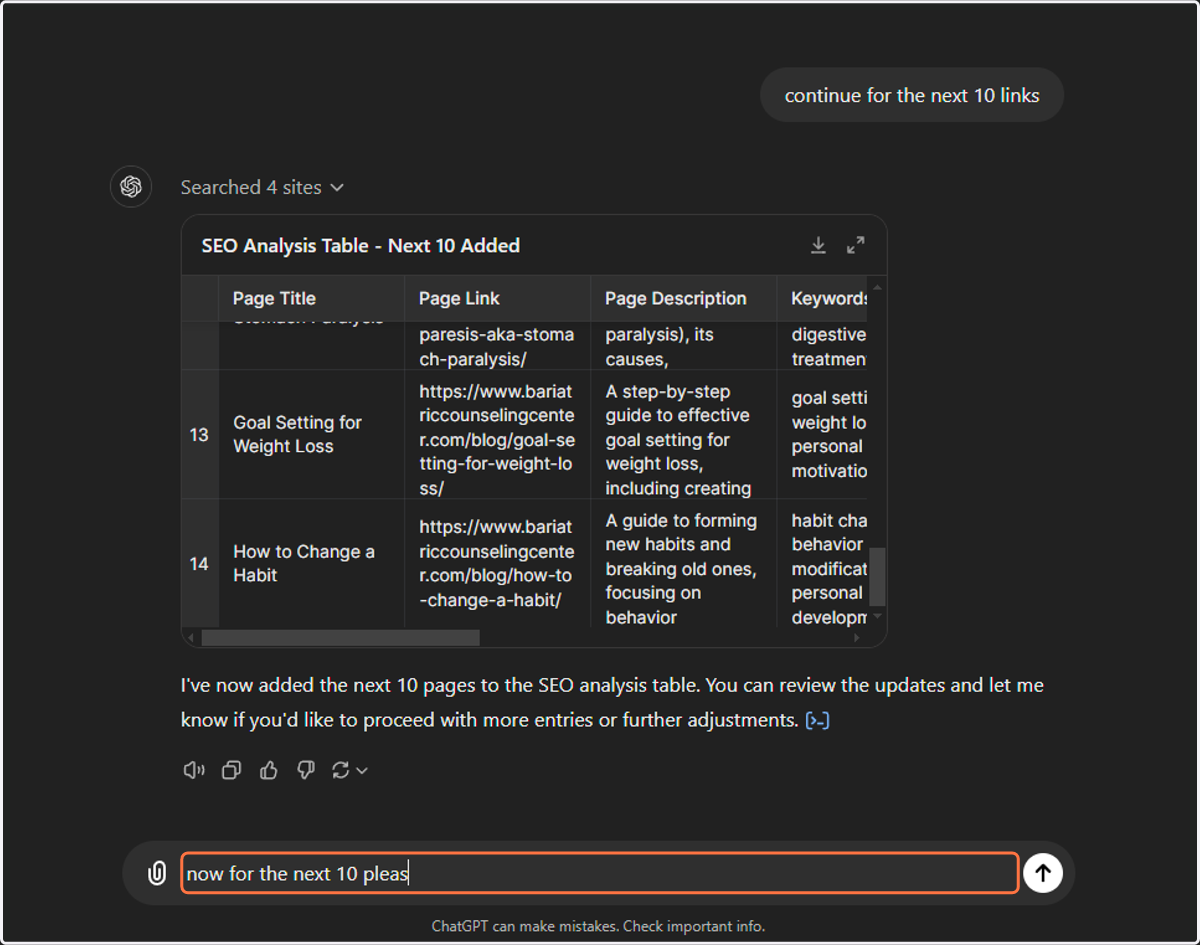Click the How to Change a Habit cell
The width and height of the screenshot is (1200, 945).
311,564
